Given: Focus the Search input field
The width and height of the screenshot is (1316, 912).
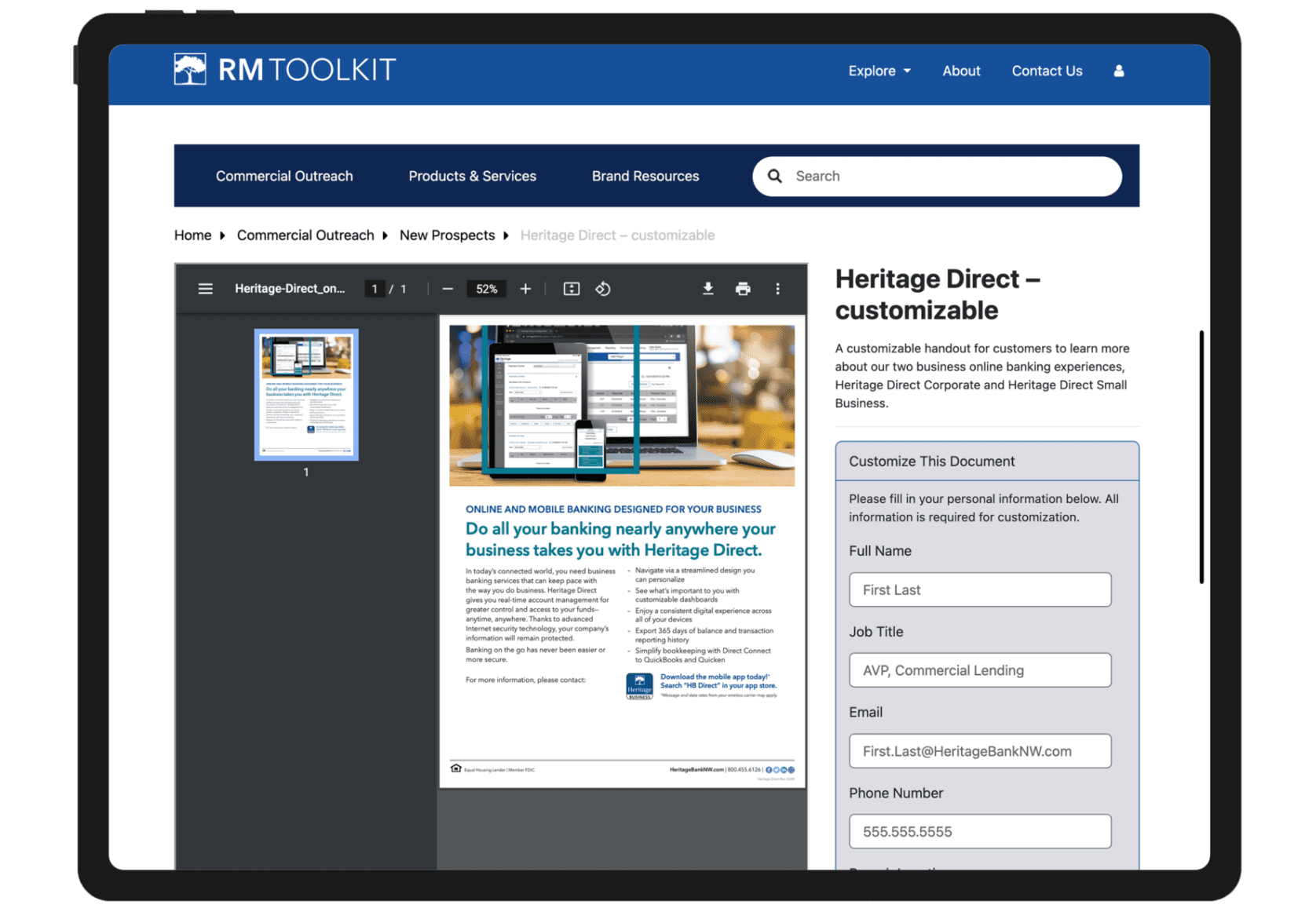Looking at the screenshot, I should pos(937,176).
